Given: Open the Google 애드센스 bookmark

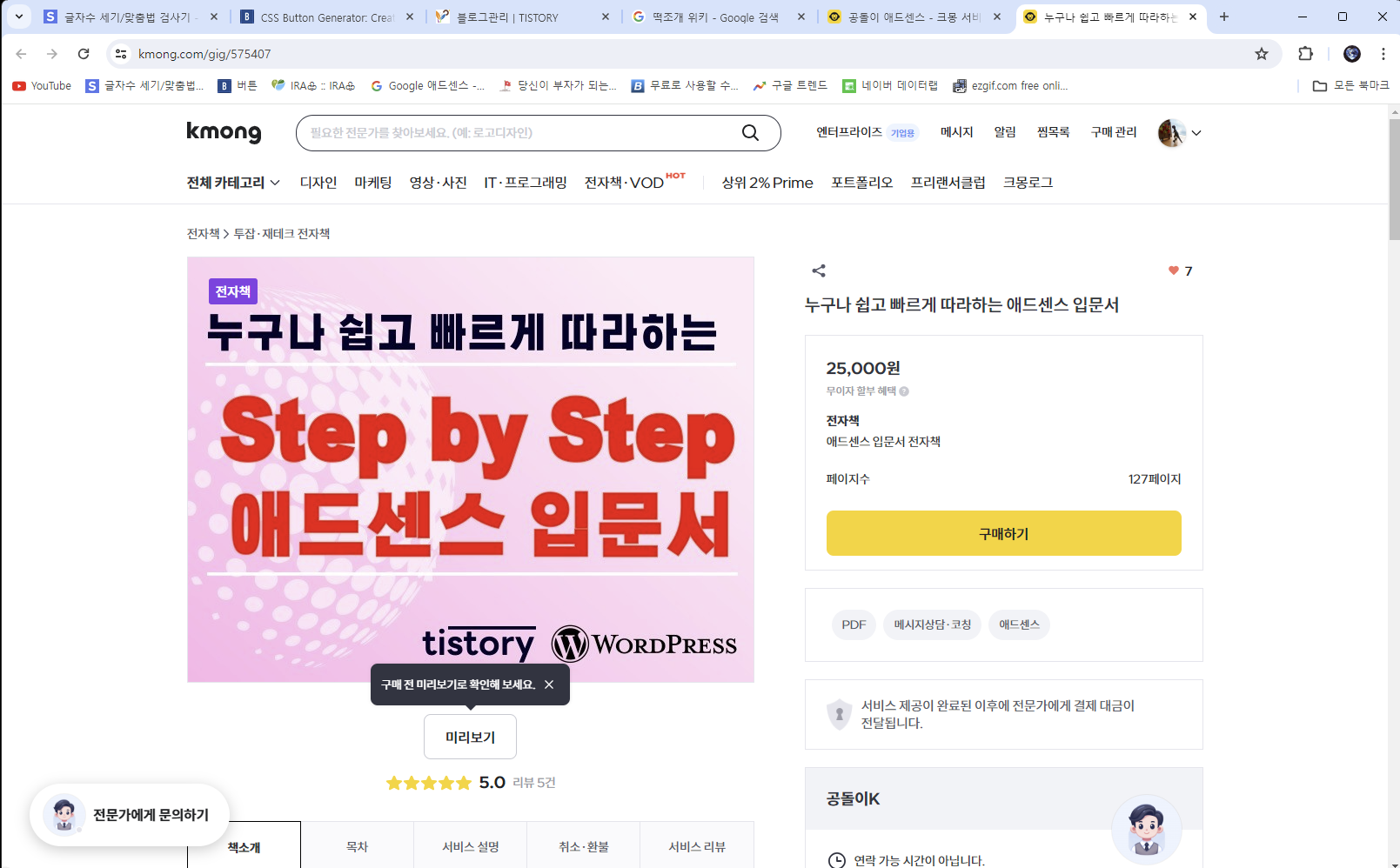Looking at the screenshot, I should pos(427,85).
